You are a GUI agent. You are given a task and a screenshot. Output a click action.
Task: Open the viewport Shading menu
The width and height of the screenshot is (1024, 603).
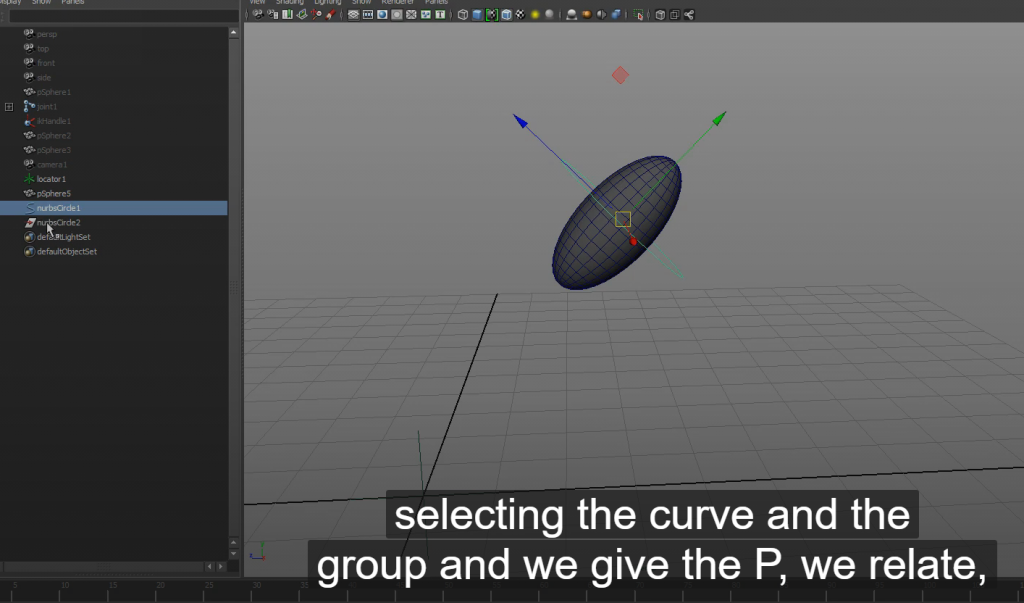pos(289,2)
